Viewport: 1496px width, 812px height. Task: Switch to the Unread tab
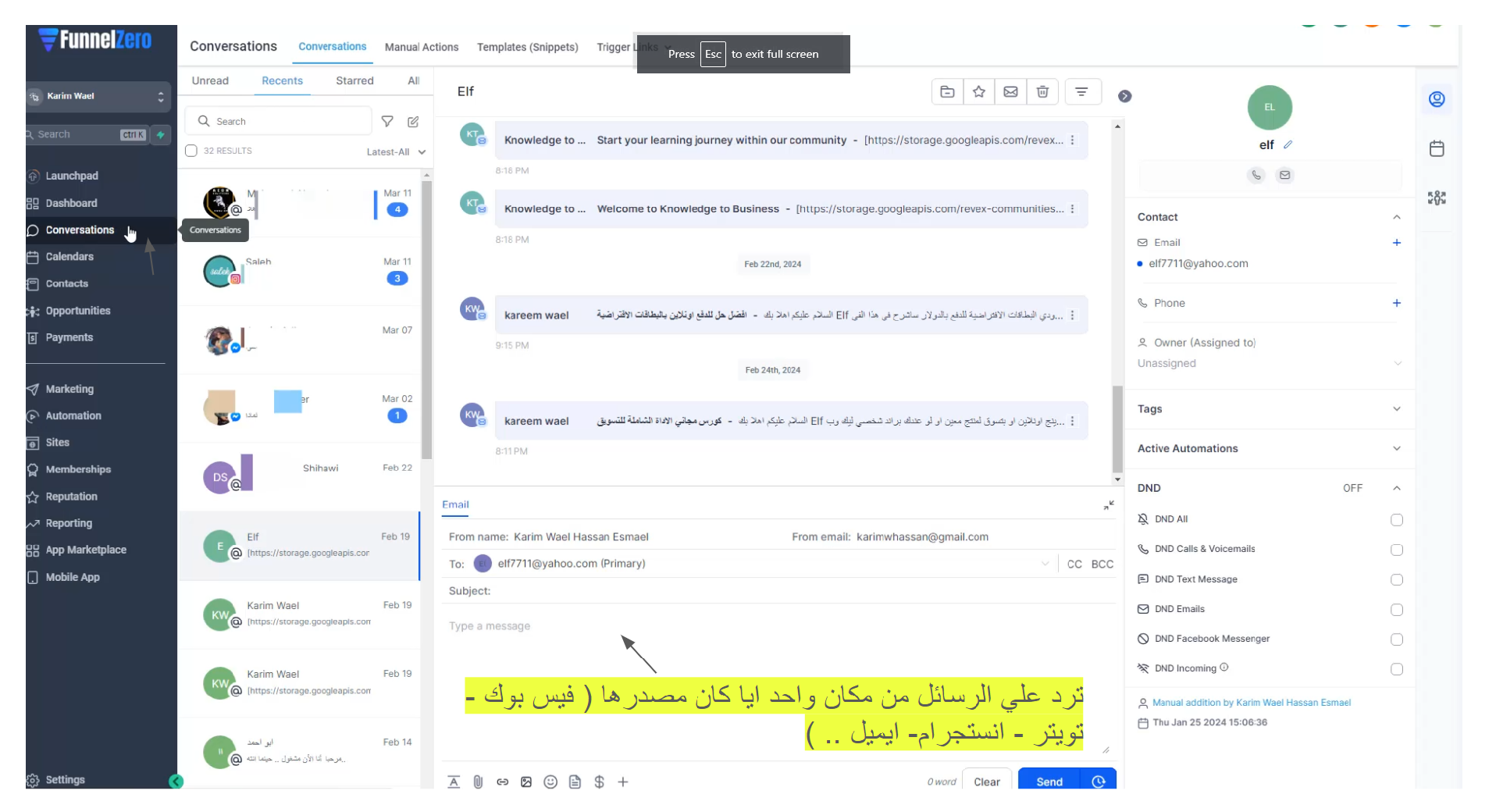click(x=210, y=80)
